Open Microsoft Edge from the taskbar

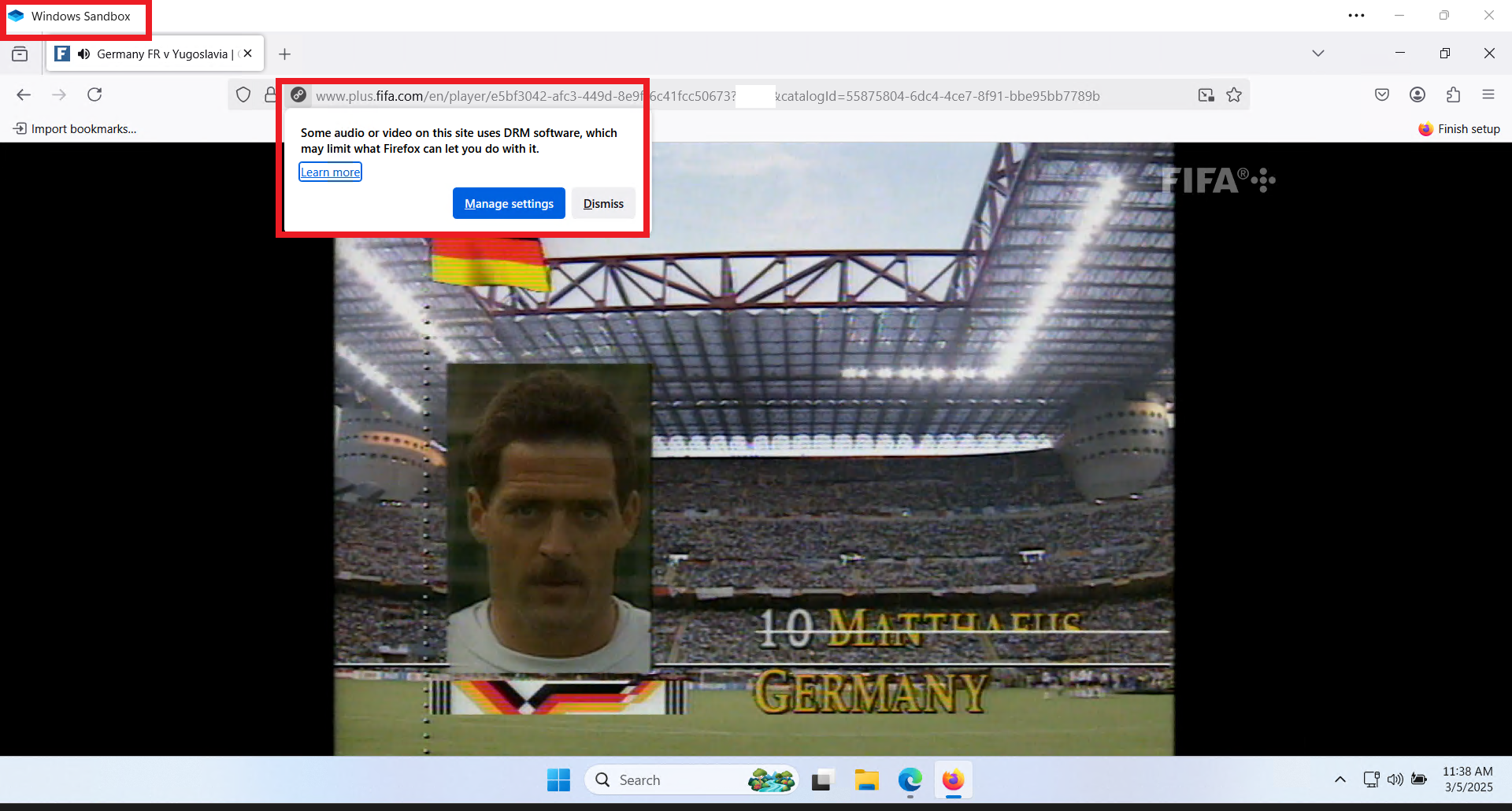point(910,780)
